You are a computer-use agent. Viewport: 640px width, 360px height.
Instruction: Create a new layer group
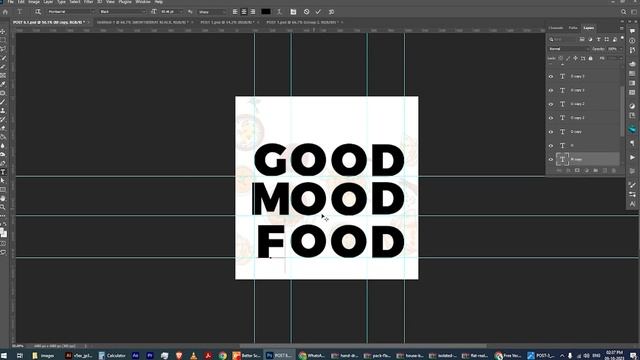click(596, 170)
